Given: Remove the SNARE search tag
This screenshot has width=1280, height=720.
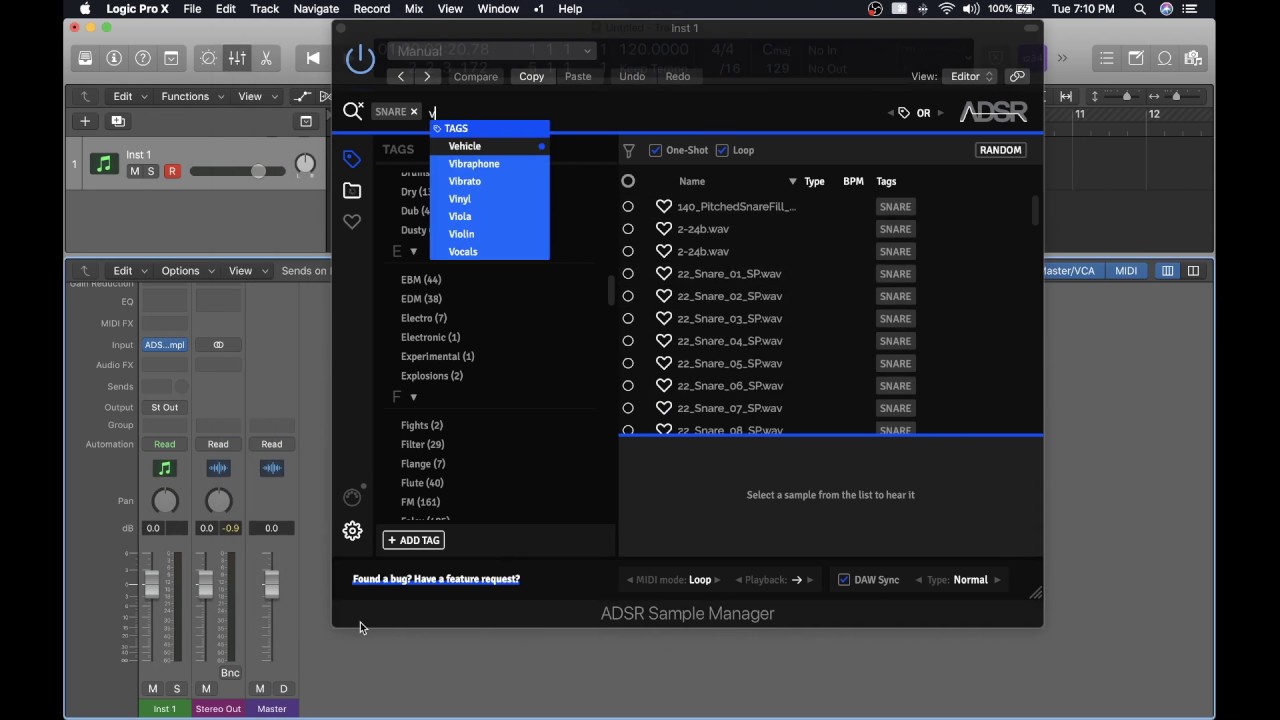Looking at the screenshot, I should click(x=414, y=112).
